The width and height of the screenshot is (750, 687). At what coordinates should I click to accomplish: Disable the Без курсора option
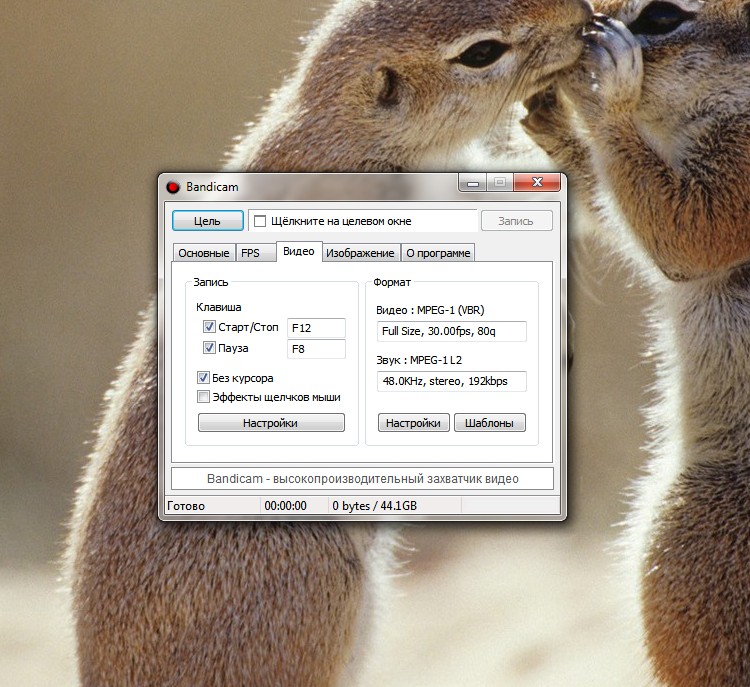point(203,377)
